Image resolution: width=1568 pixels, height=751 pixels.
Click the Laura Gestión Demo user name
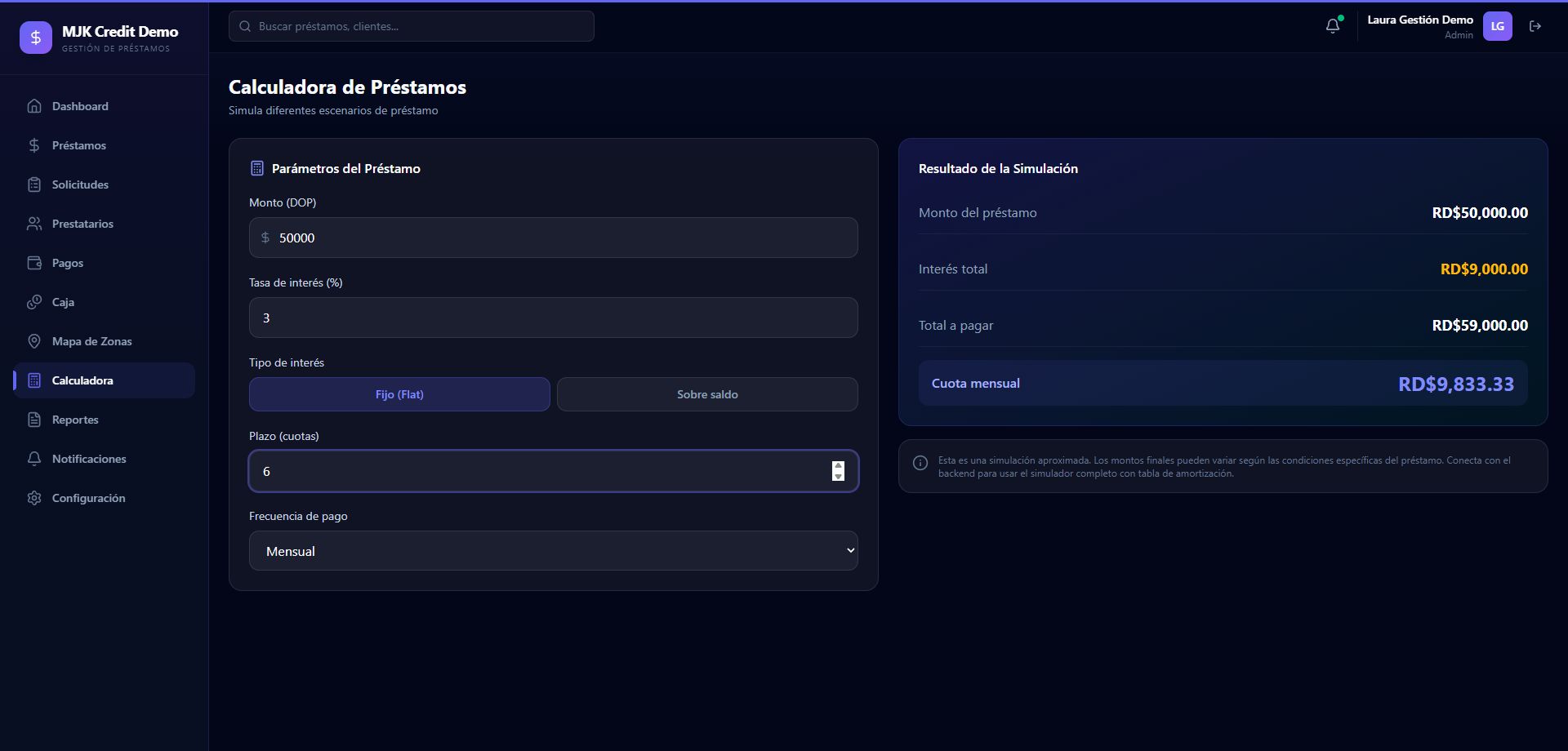(1420, 20)
